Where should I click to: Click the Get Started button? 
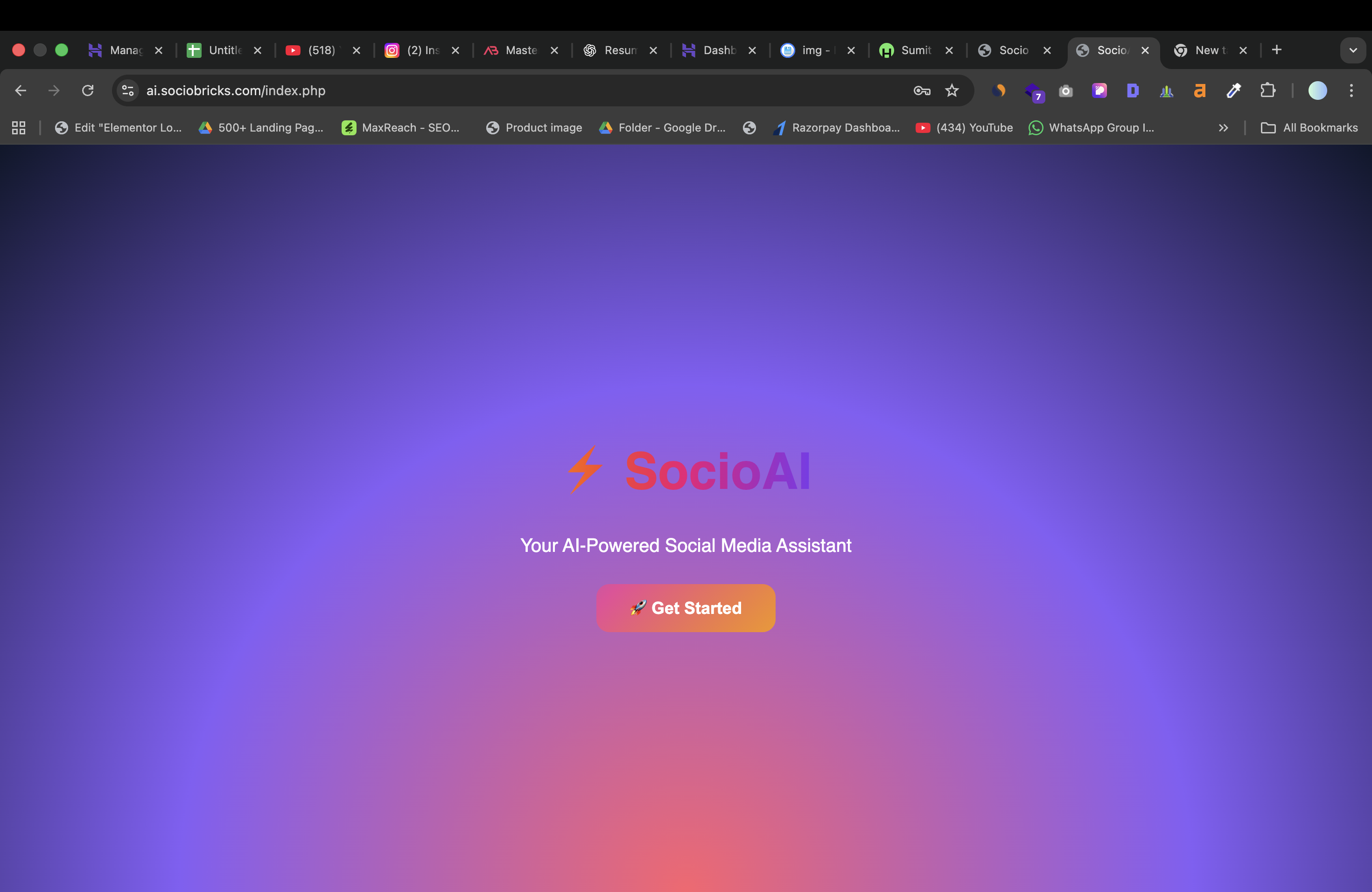(x=686, y=608)
